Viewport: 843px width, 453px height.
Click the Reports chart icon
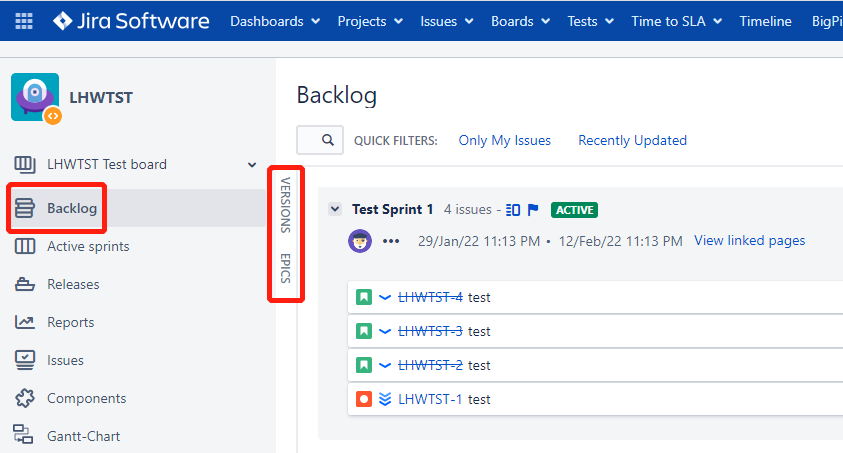pyautogui.click(x=25, y=322)
